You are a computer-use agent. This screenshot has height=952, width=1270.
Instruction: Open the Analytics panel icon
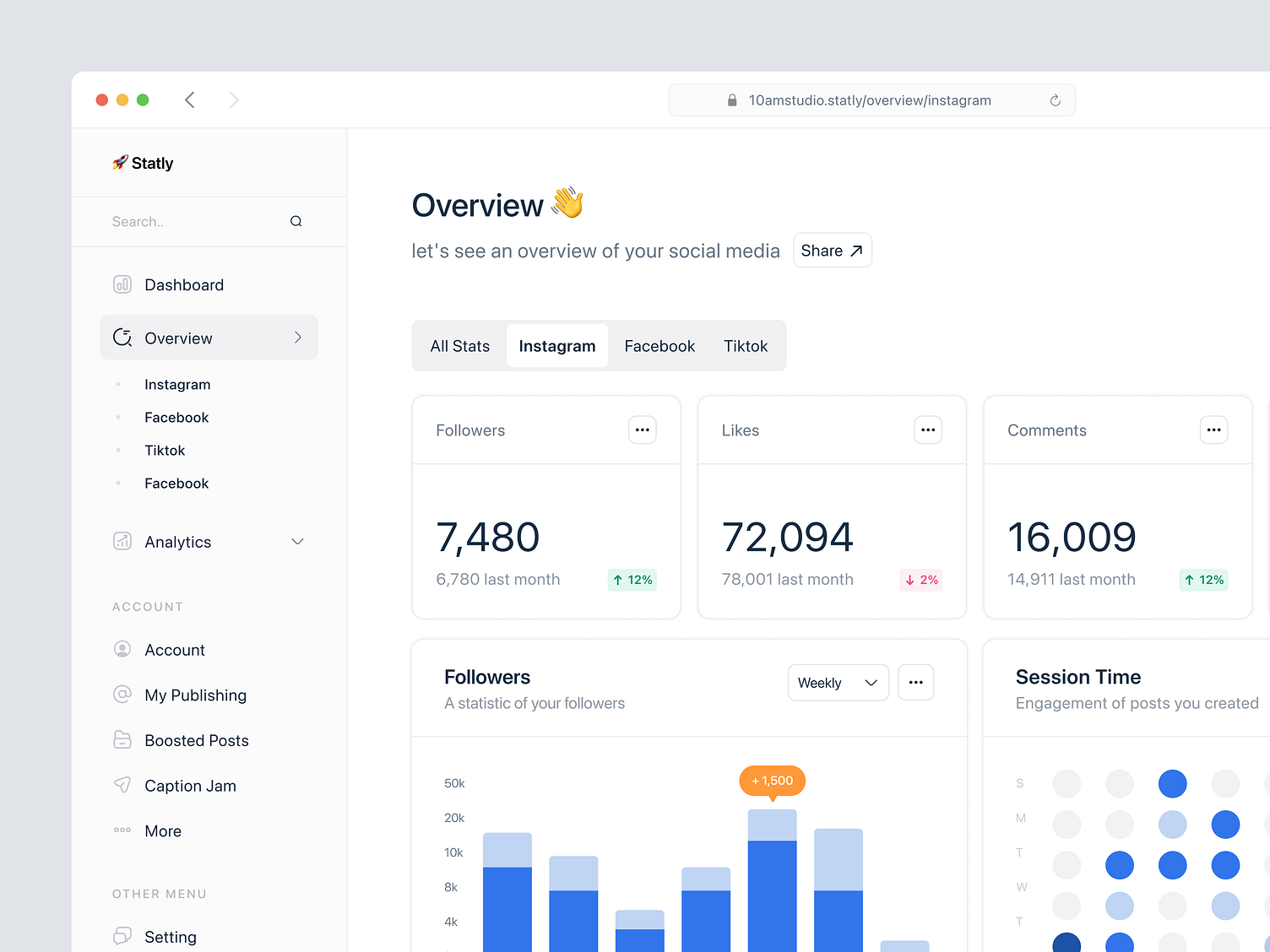tap(122, 541)
